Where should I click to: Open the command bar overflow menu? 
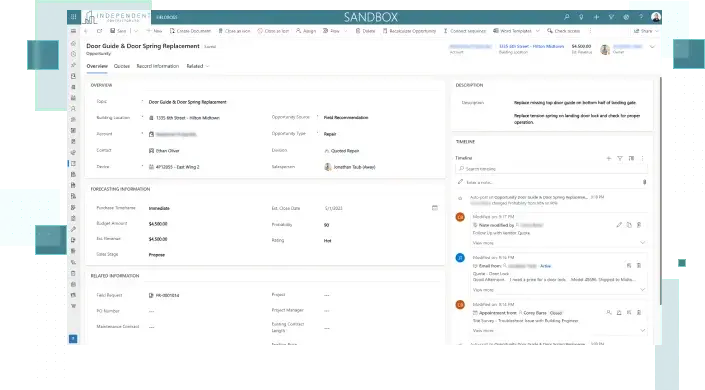[x=590, y=31]
